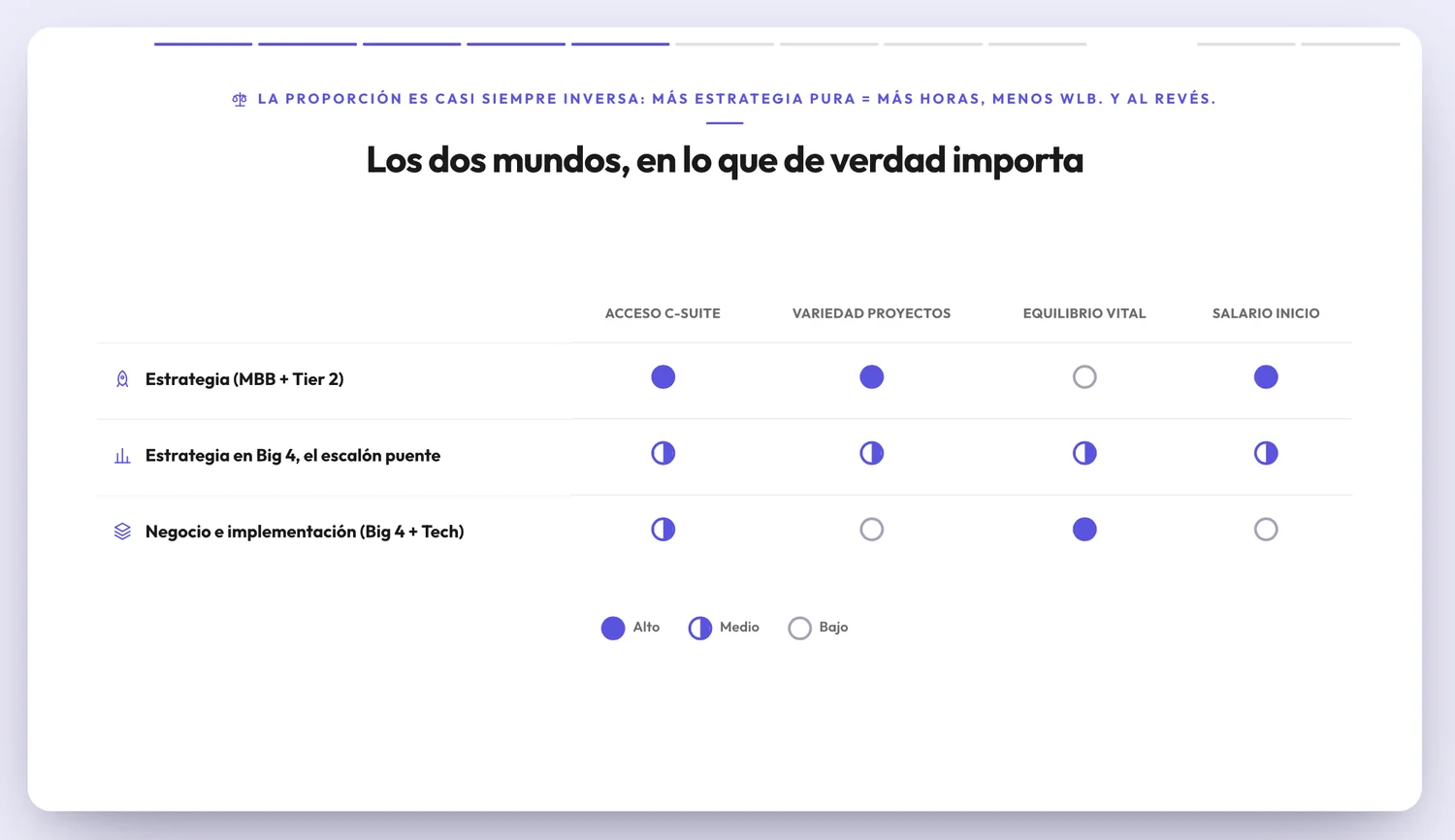Image resolution: width=1455 pixels, height=840 pixels.
Task: Click the empty Variedad Proyectos circle for Negocio e implementación
Action: (x=871, y=529)
